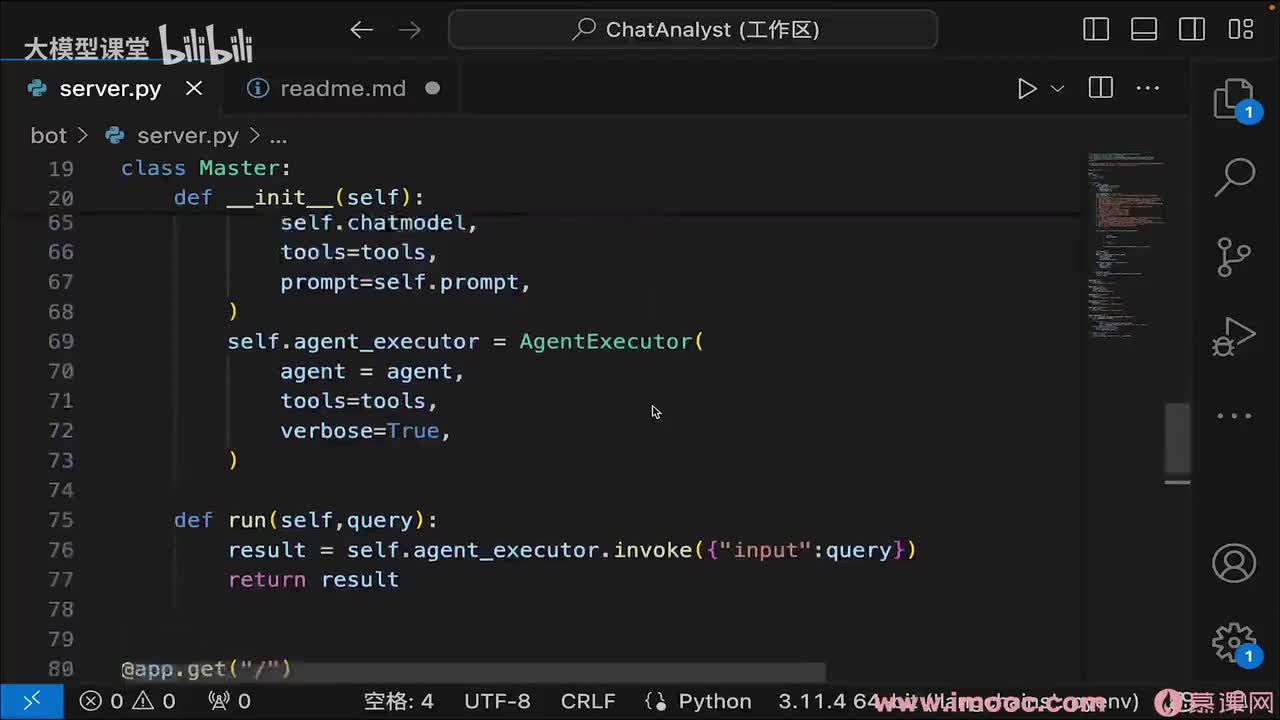Image resolution: width=1280 pixels, height=720 pixels.
Task: Run the Python file with the play button
Action: point(1027,88)
